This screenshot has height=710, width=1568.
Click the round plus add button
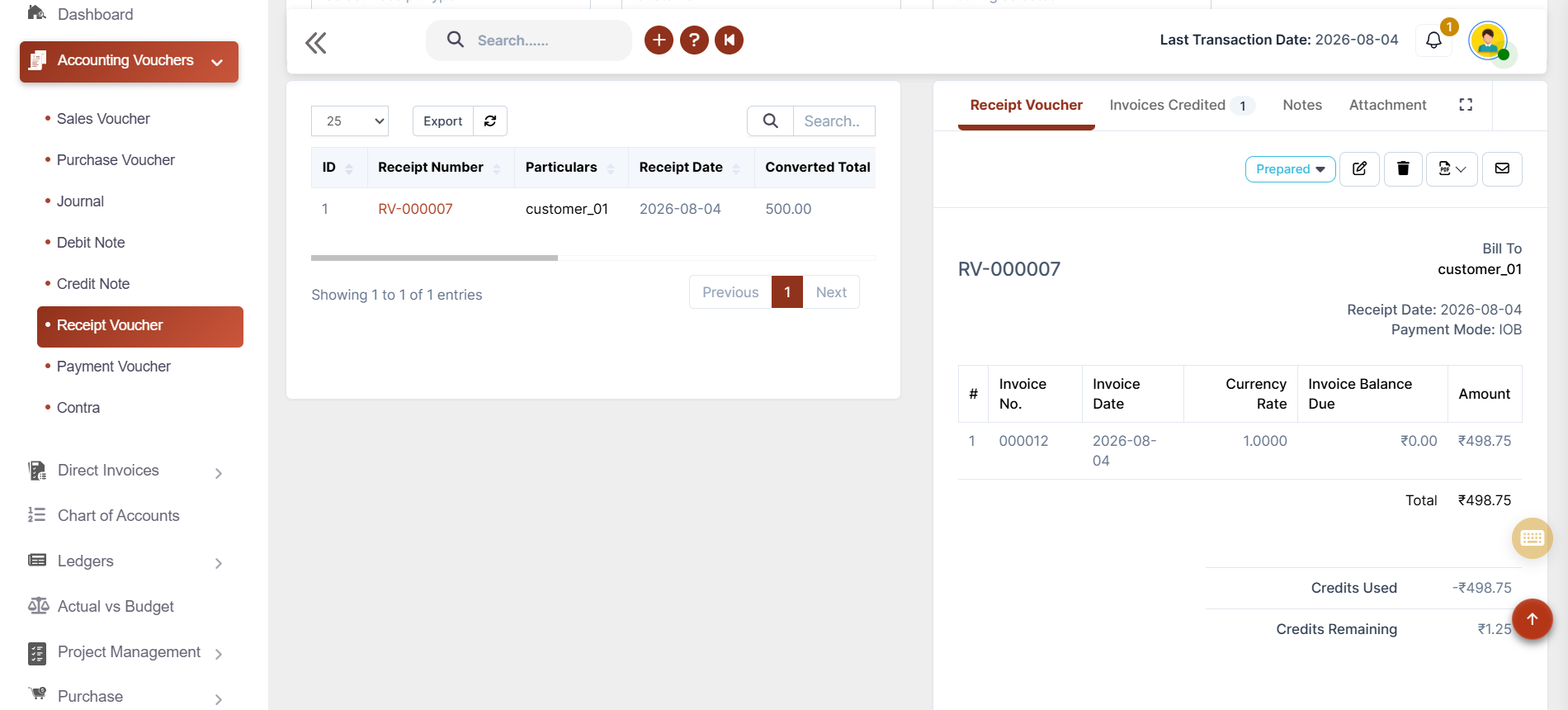(659, 40)
